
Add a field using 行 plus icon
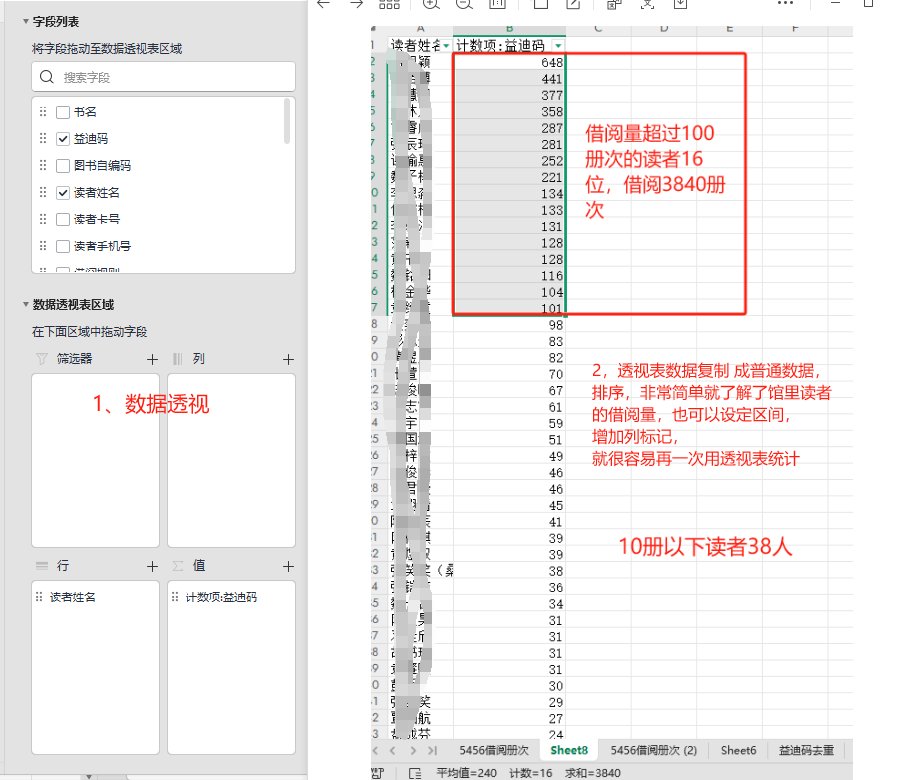[x=153, y=566]
